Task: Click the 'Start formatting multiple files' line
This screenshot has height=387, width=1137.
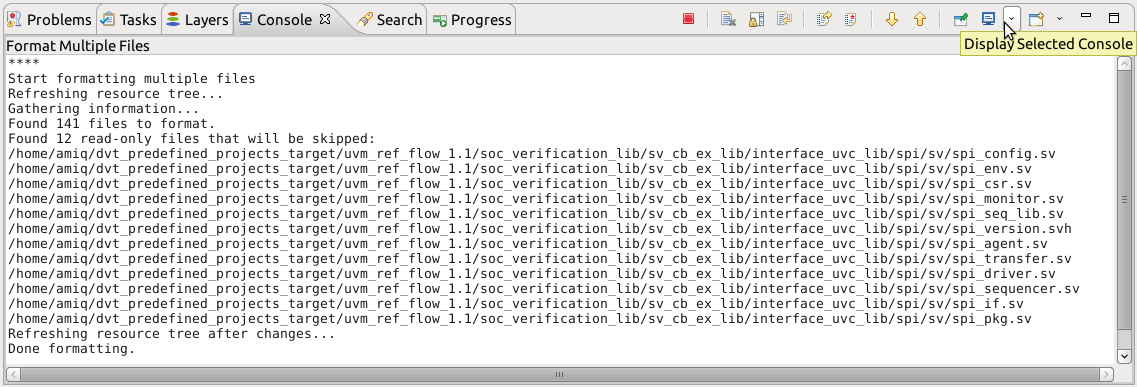Action: (x=131, y=78)
